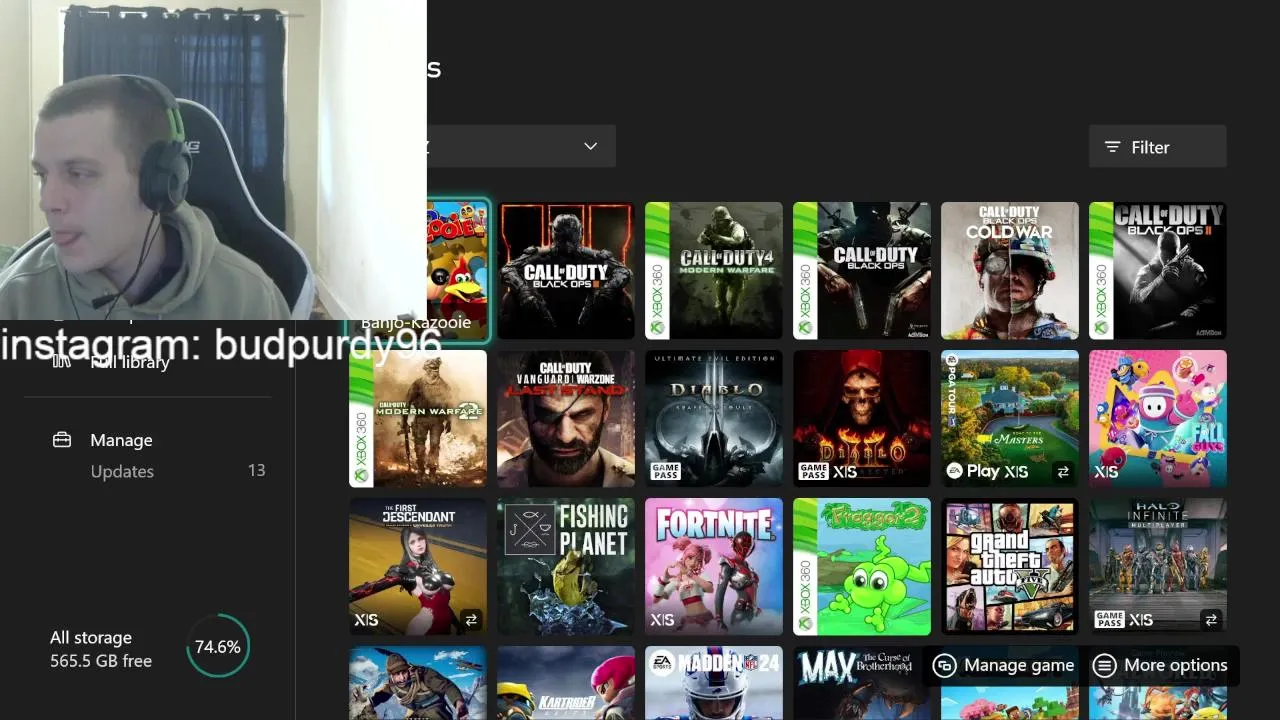
Task: Open Call of Duty Black Ops Cold War tile
Action: (1010, 271)
